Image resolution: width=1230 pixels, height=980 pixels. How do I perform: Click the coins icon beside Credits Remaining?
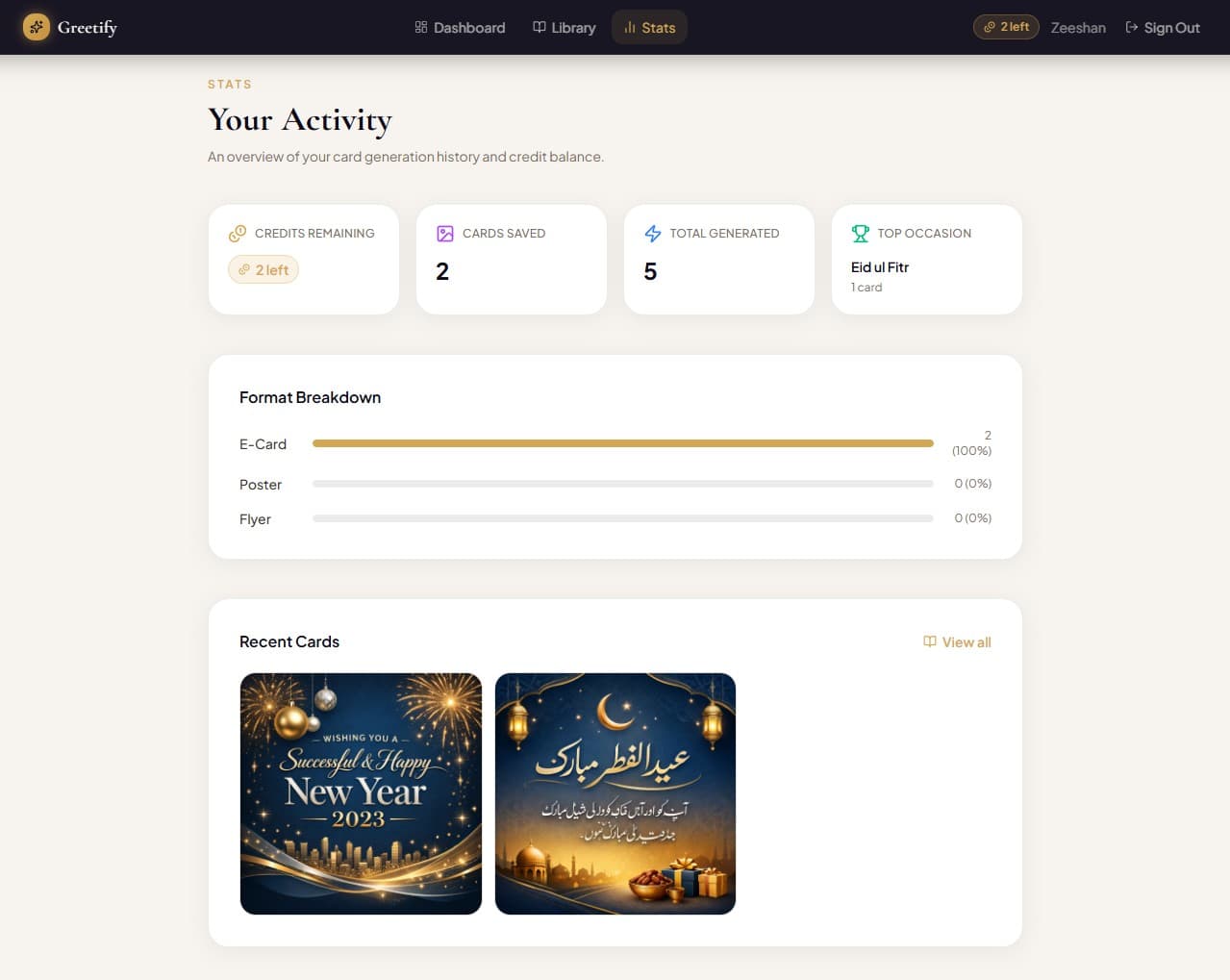point(238,234)
